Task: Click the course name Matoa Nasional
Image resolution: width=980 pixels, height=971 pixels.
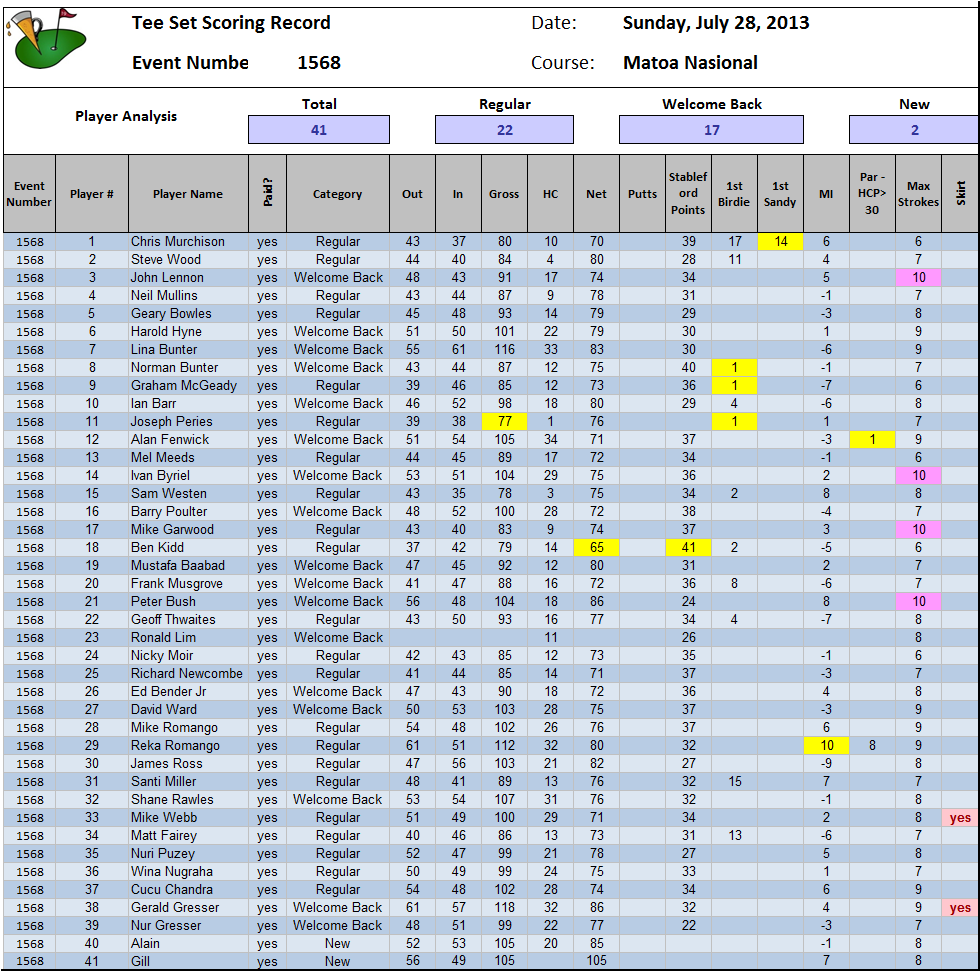Action: 690,63
